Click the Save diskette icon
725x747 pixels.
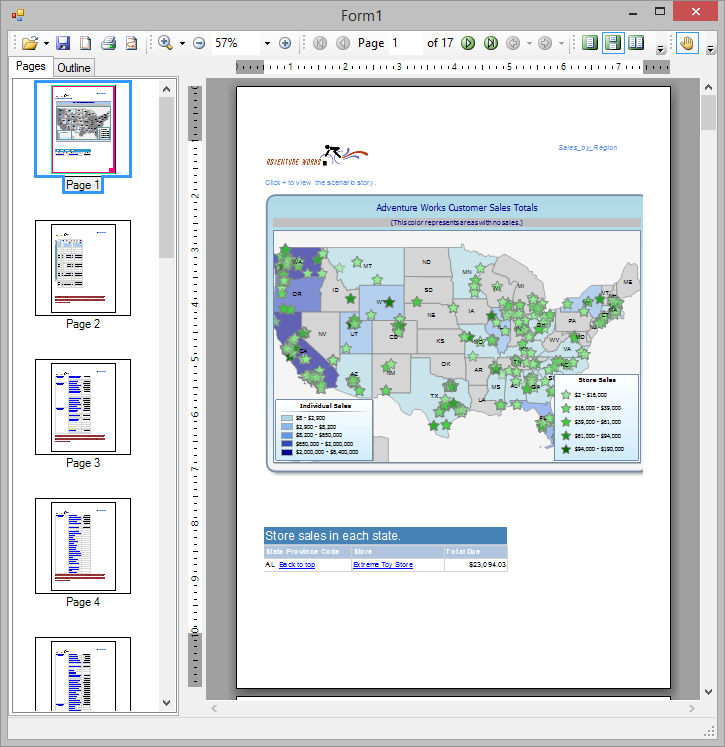tap(63, 43)
